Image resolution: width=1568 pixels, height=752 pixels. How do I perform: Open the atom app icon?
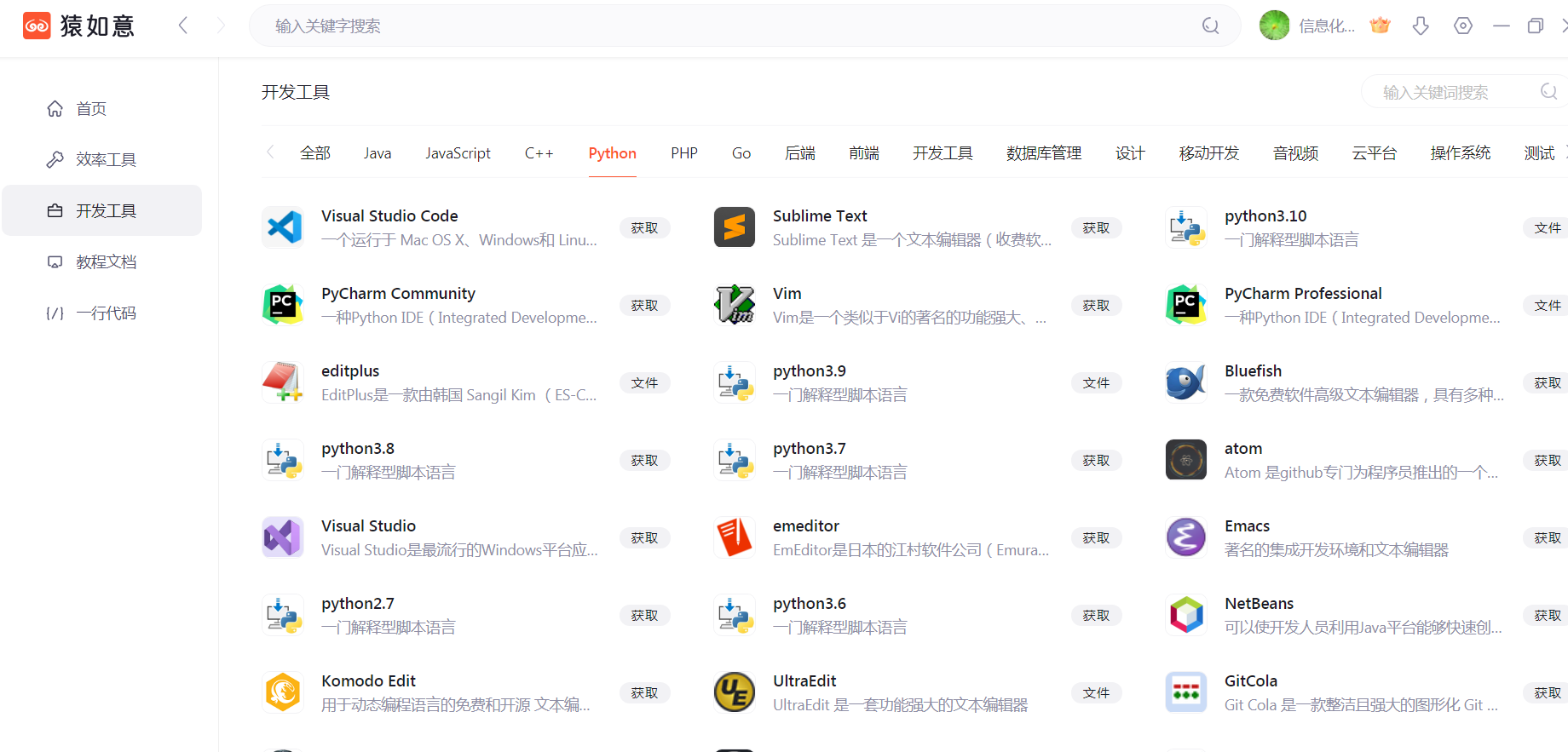pyautogui.click(x=1186, y=460)
